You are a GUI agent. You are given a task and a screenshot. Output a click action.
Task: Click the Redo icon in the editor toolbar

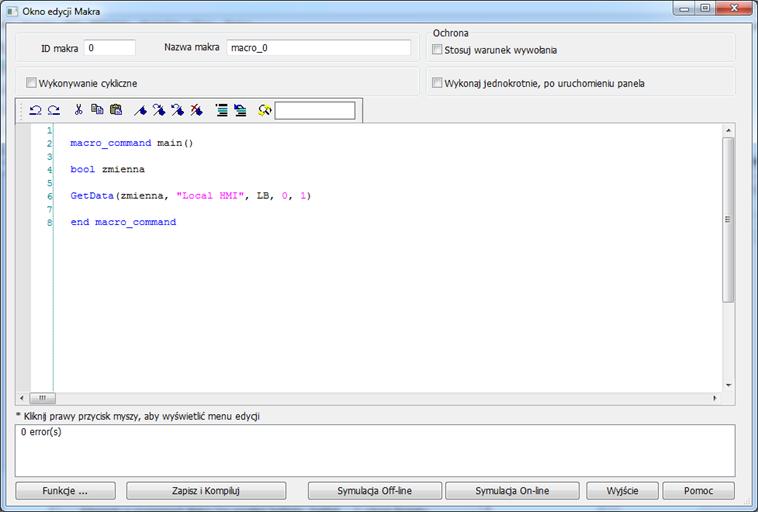[54, 110]
